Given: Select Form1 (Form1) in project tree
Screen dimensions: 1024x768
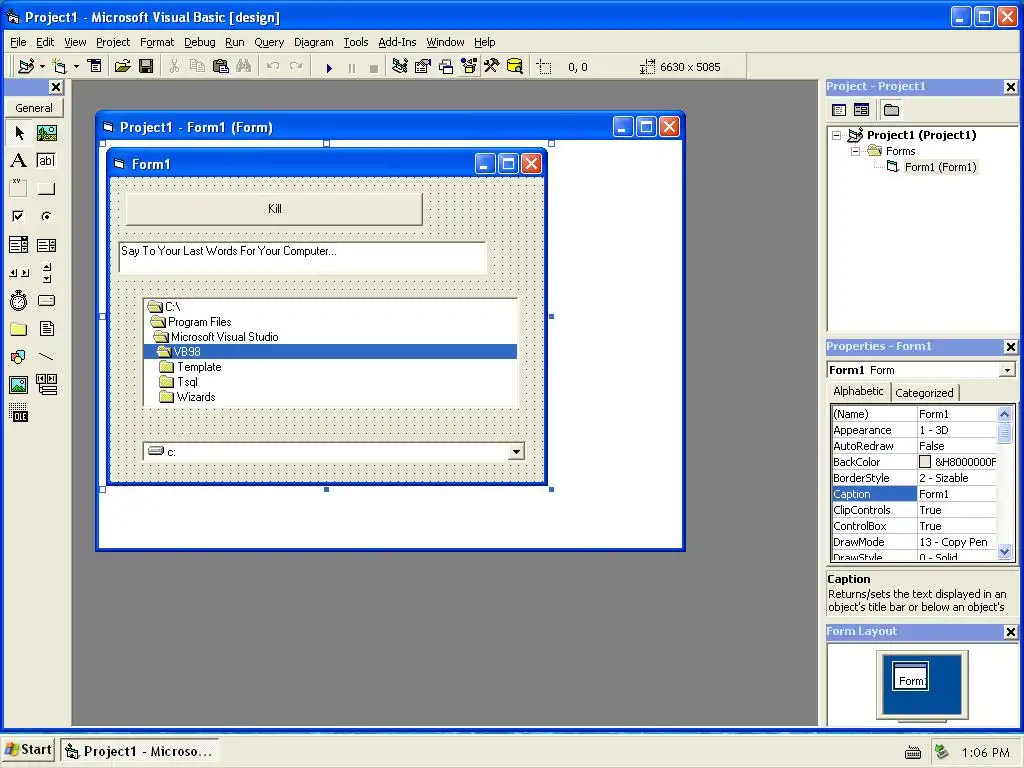Looking at the screenshot, I should [x=940, y=167].
